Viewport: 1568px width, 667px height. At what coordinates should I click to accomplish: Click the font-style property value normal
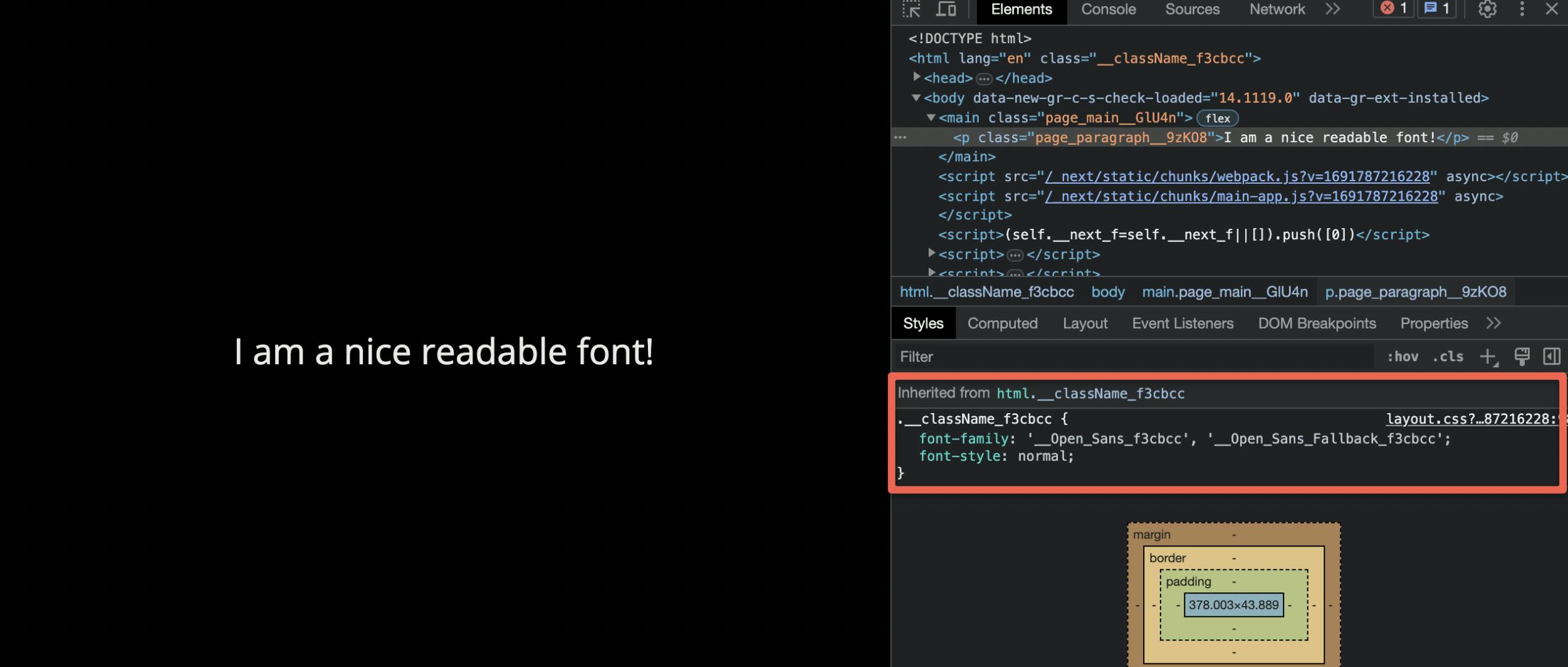[1043, 456]
